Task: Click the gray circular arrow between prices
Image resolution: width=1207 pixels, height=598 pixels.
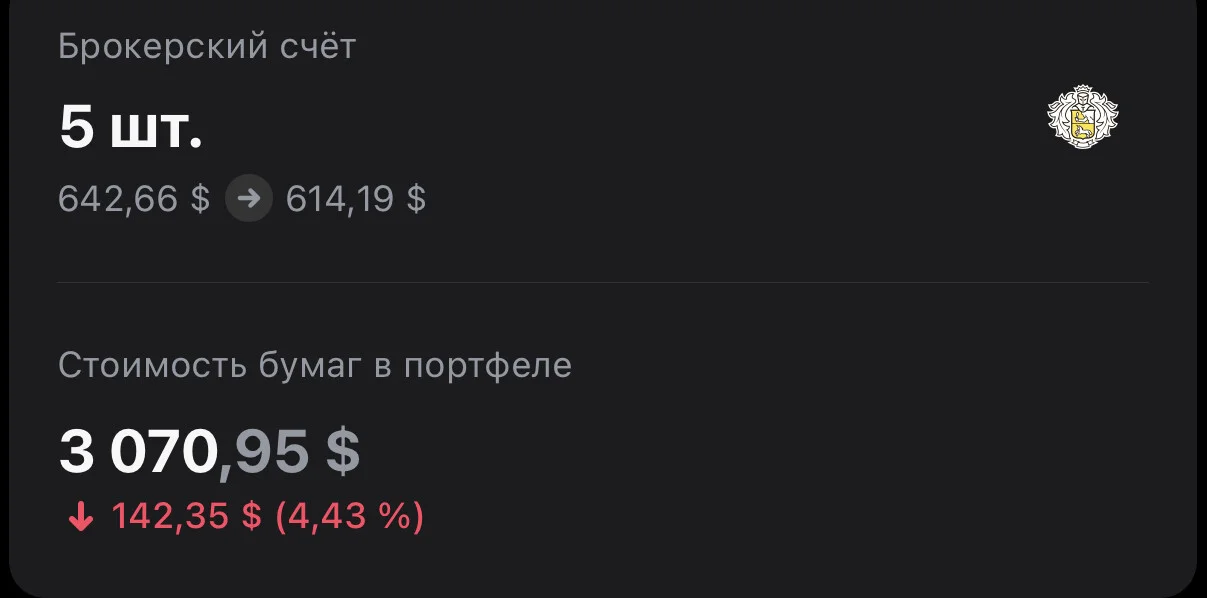Action: 248,198
